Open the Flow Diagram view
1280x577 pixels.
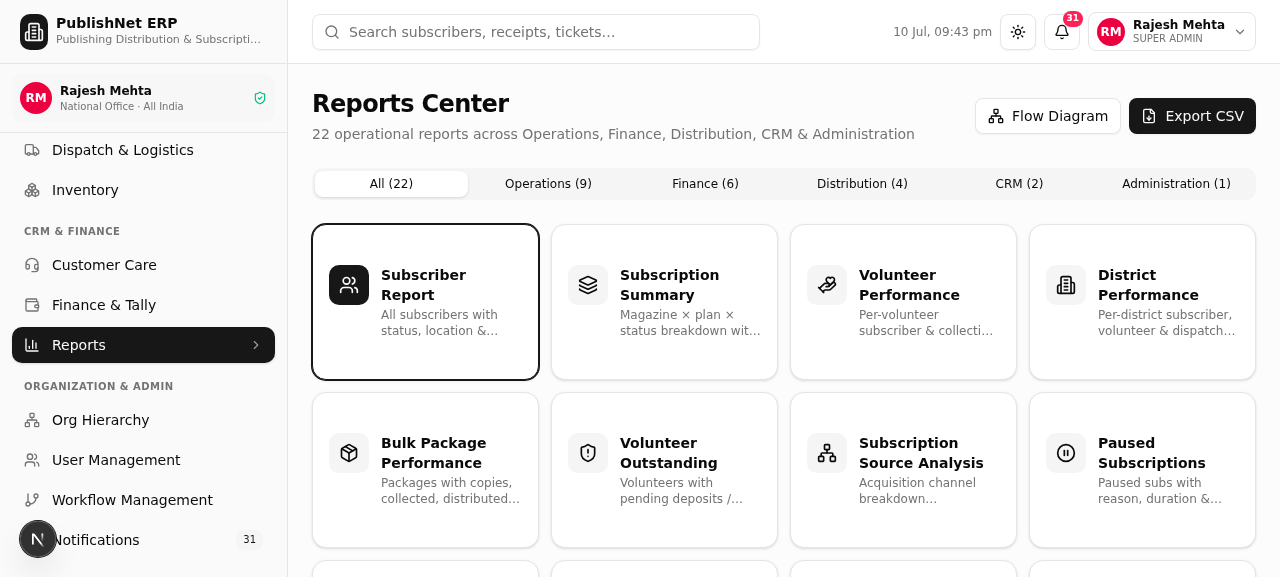point(1048,116)
